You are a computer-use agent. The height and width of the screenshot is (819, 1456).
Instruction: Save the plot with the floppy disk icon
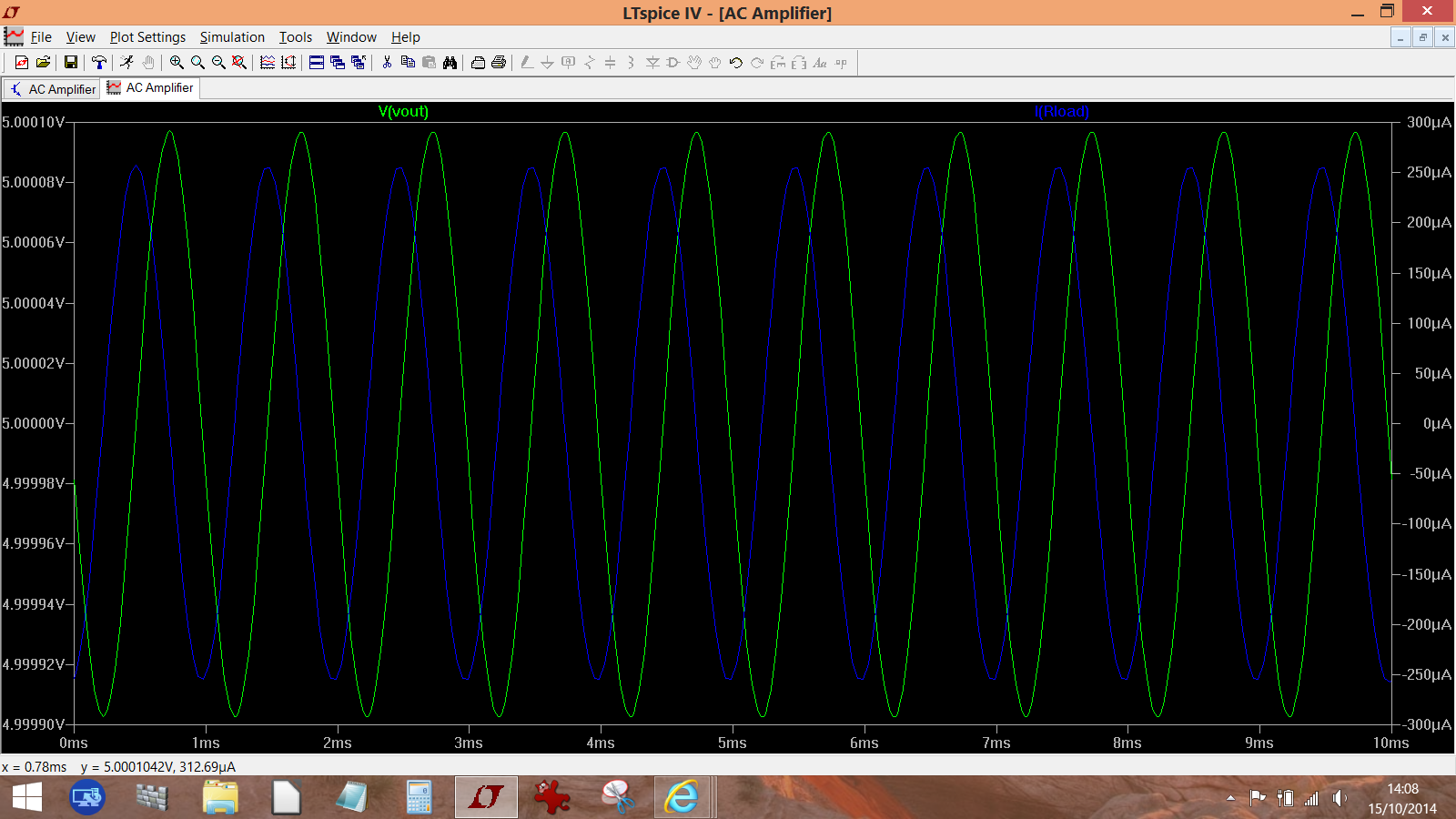pos(70,63)
